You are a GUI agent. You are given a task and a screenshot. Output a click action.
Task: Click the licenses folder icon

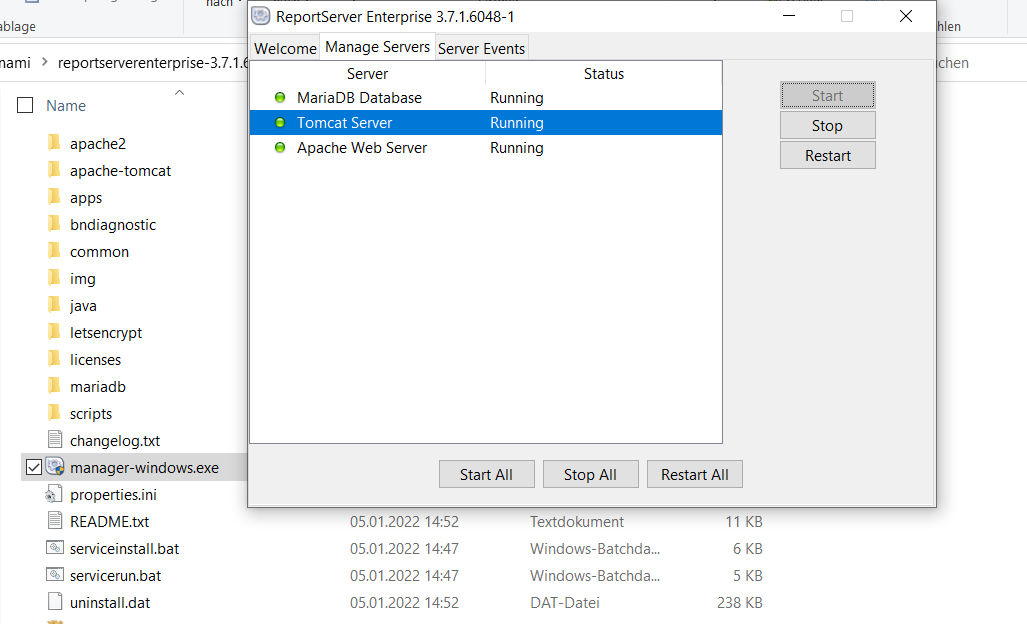tap(54, 359)
